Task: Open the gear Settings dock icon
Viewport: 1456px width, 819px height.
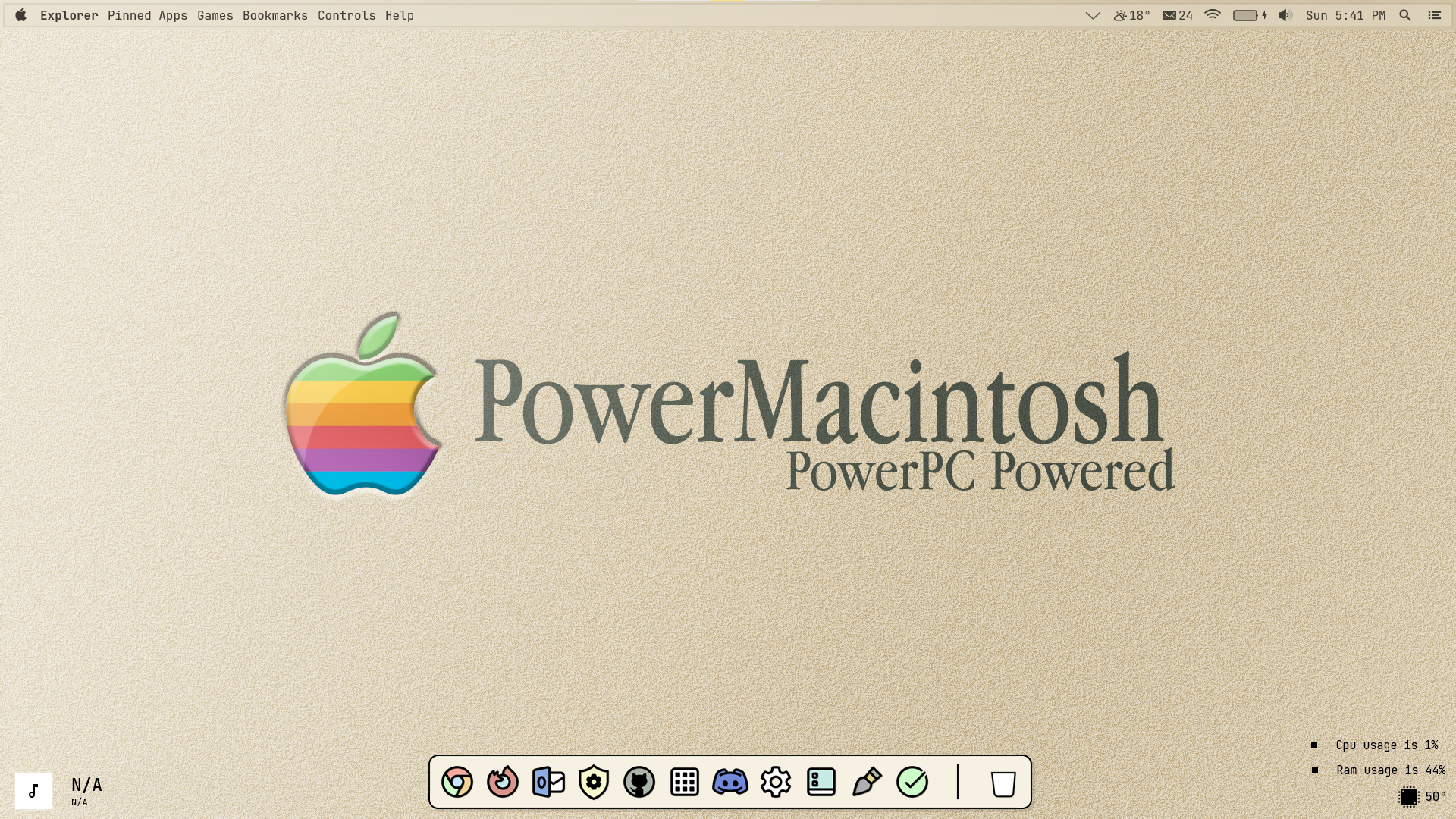Action: pos(776,782)
